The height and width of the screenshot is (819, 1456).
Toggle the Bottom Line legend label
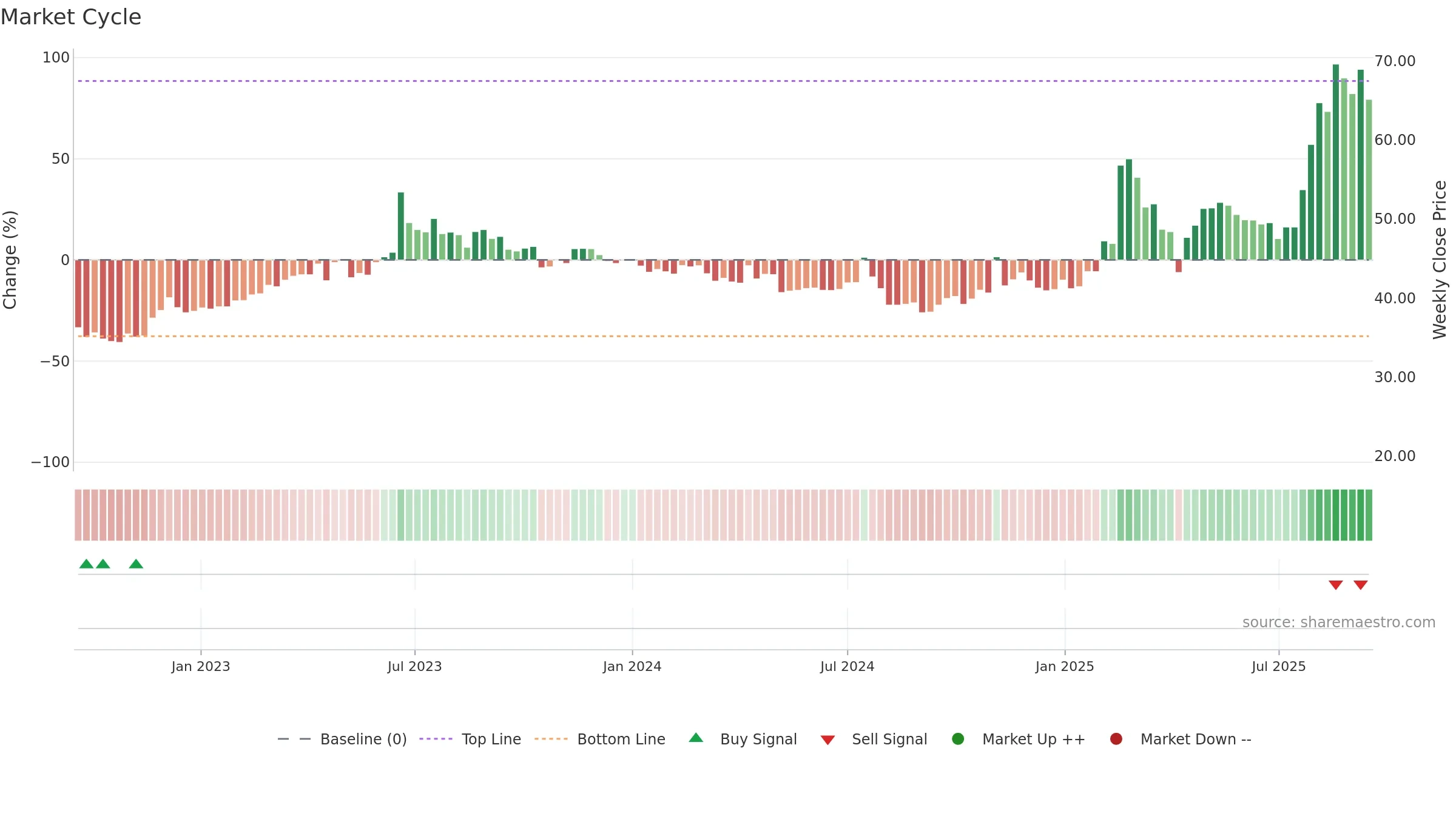(x=621, y=740)
